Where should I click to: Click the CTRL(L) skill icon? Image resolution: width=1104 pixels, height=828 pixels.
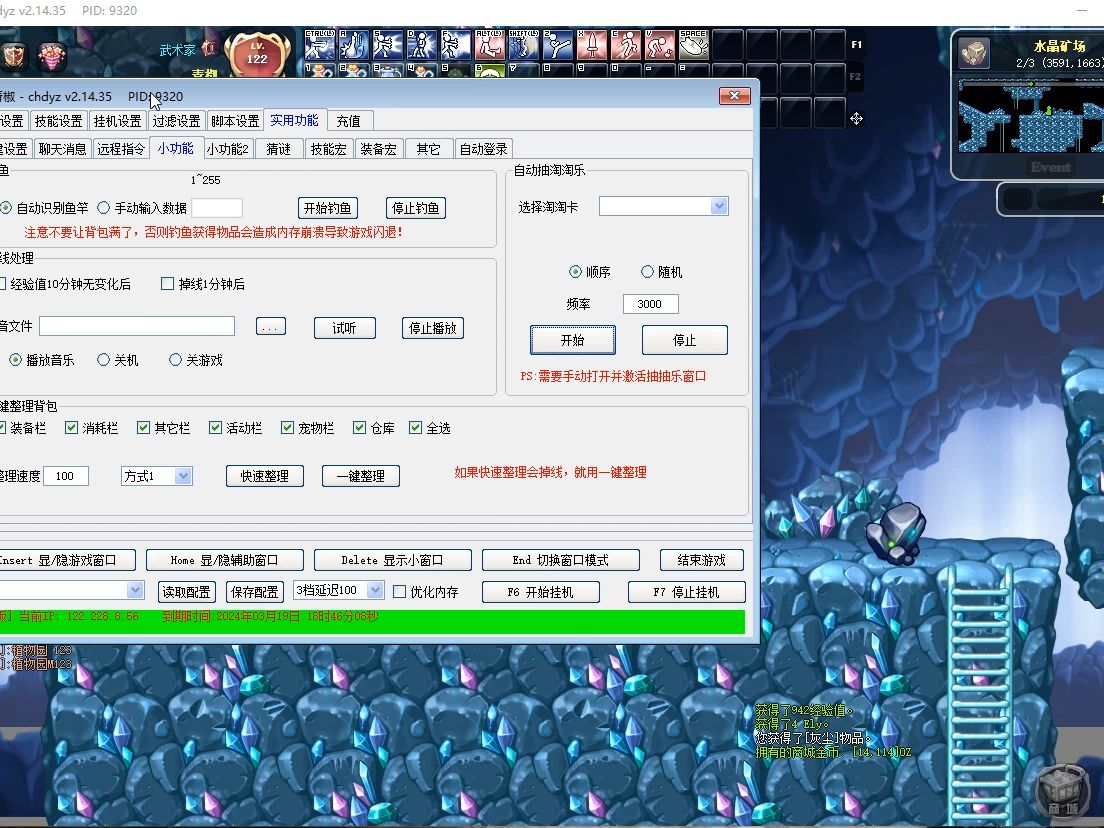click(320, 44)
